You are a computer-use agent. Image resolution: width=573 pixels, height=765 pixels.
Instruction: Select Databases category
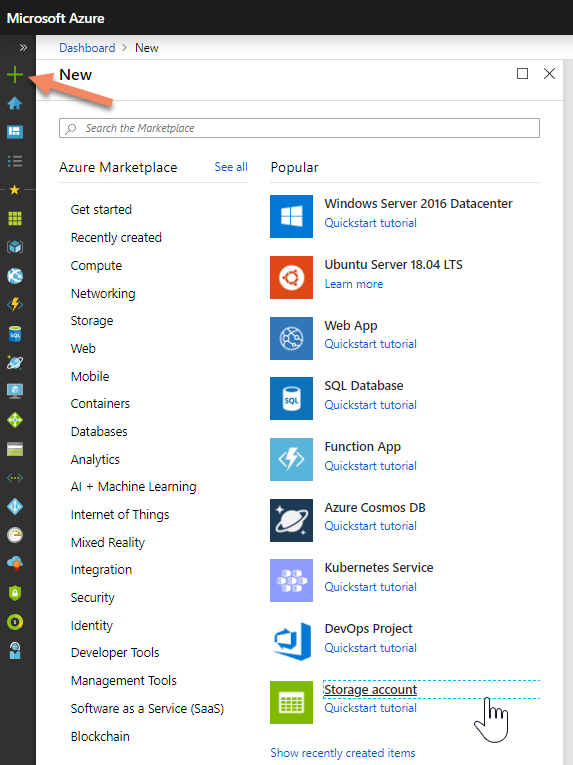(99, 431)
